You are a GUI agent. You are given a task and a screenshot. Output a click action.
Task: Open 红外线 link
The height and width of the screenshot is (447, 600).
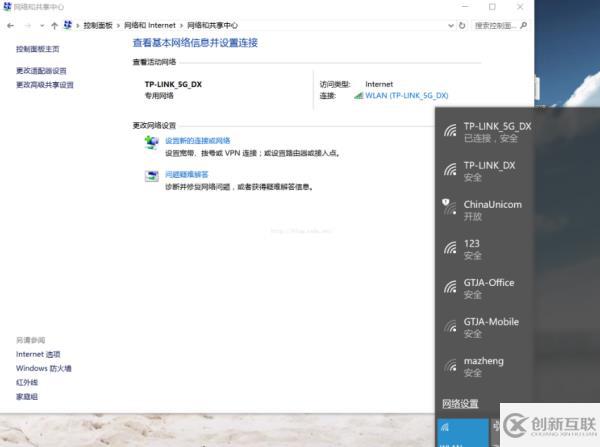click(27, 383)
